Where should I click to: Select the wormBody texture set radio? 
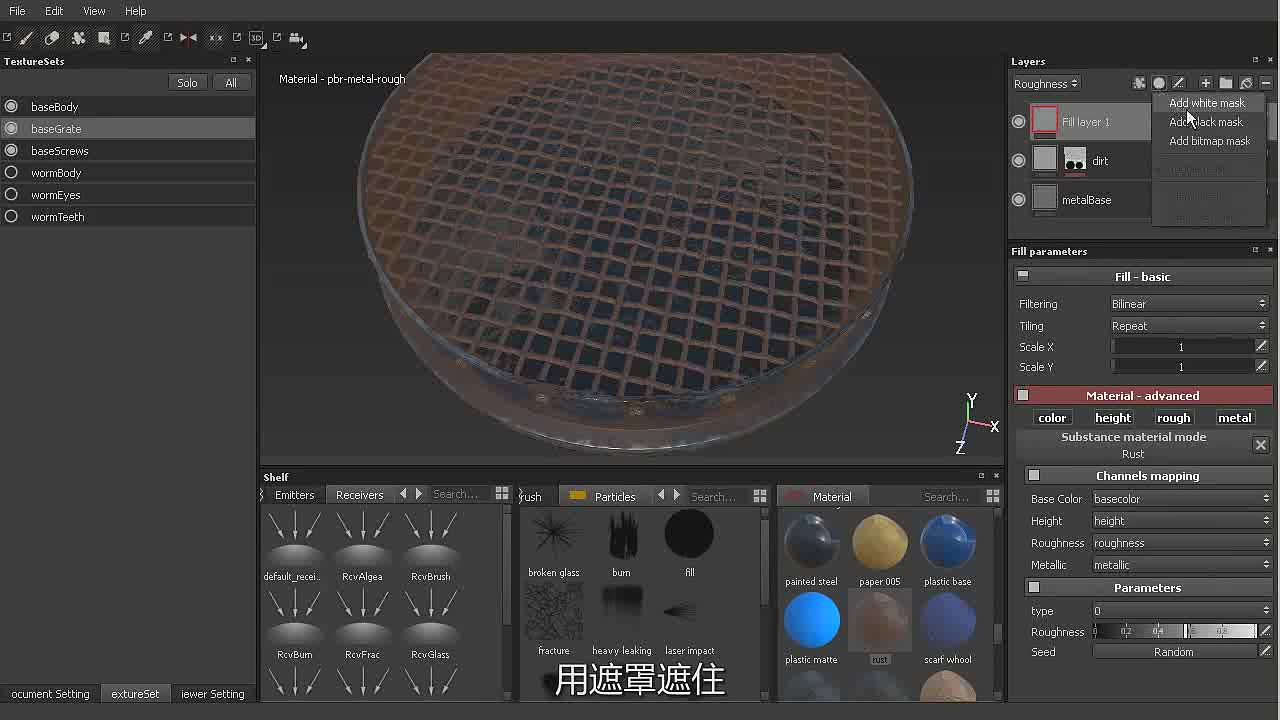pyautogui.click(x=11, y=173)
